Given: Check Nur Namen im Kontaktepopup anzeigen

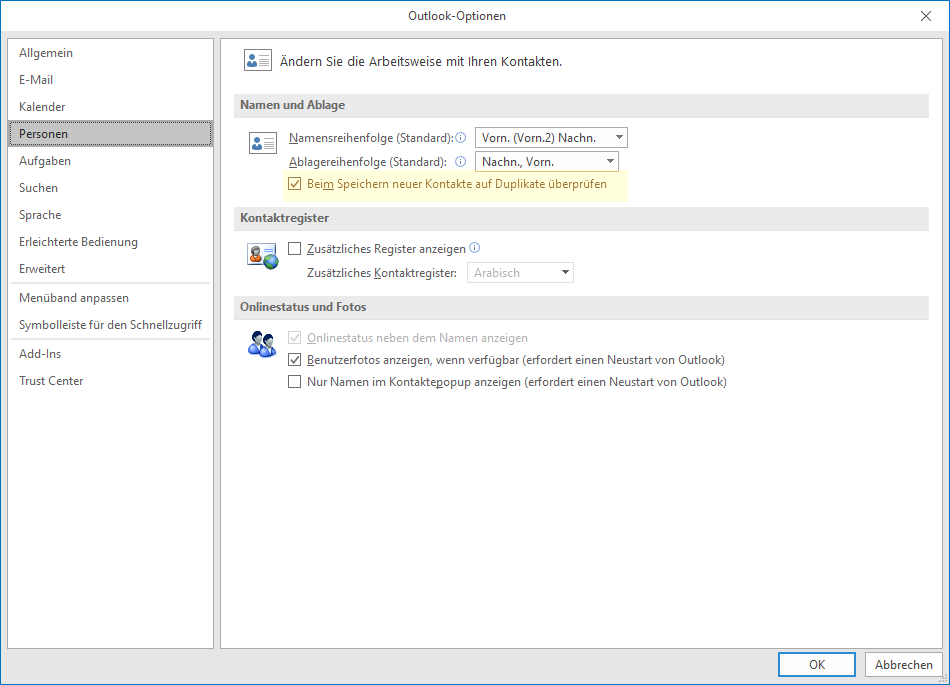Looking at the screenshot, I should (294, 382).
